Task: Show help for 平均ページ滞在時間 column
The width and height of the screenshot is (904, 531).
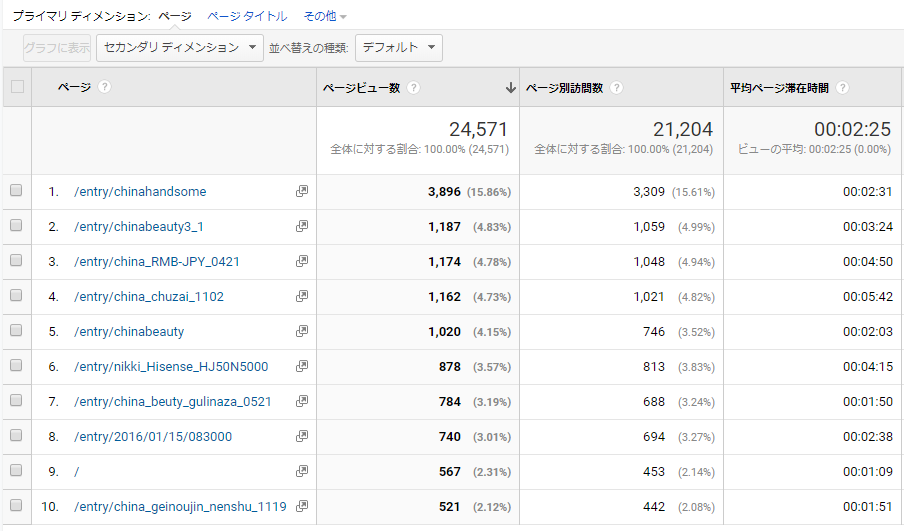Action: tap(842, 88)
